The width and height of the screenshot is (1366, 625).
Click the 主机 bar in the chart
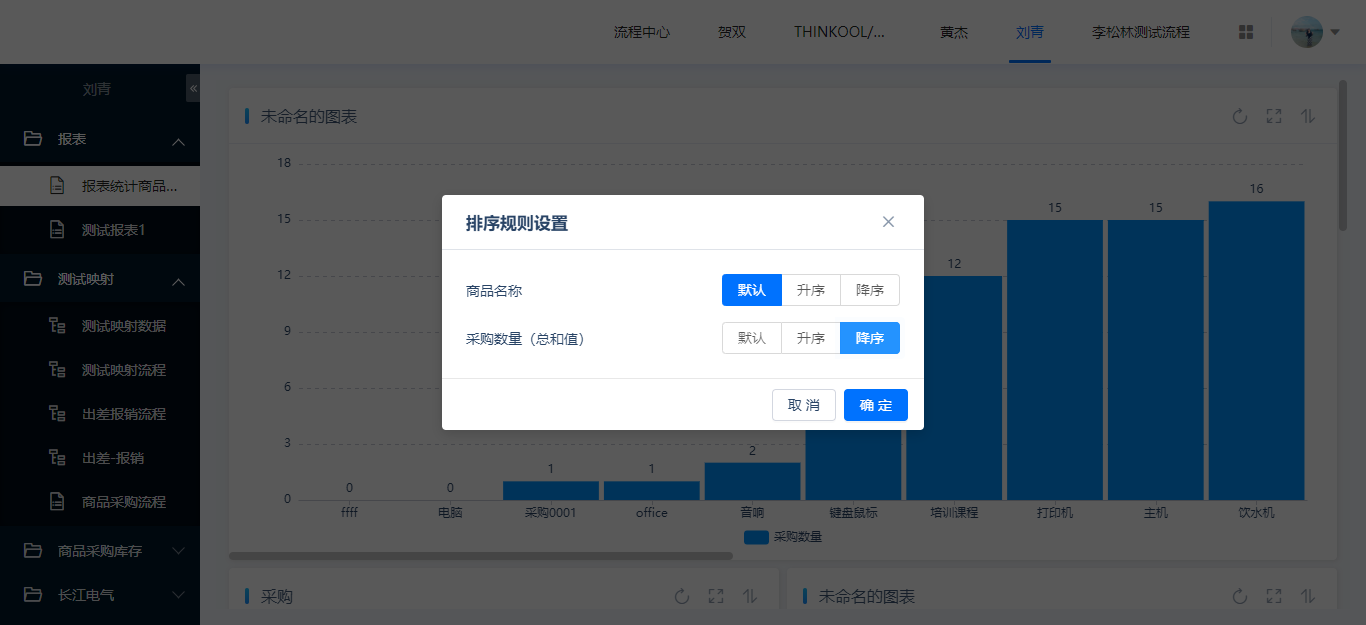pyautogui.click(x=1156, y=360)
